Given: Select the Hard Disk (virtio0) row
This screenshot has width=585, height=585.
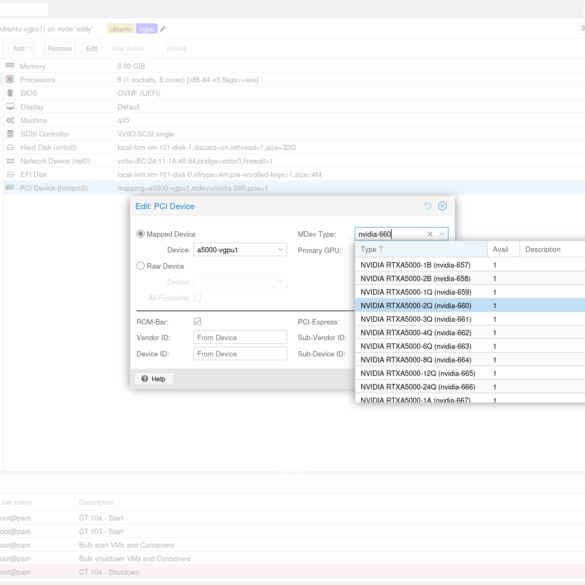Looking at the screenshot, I should point(294,147).
